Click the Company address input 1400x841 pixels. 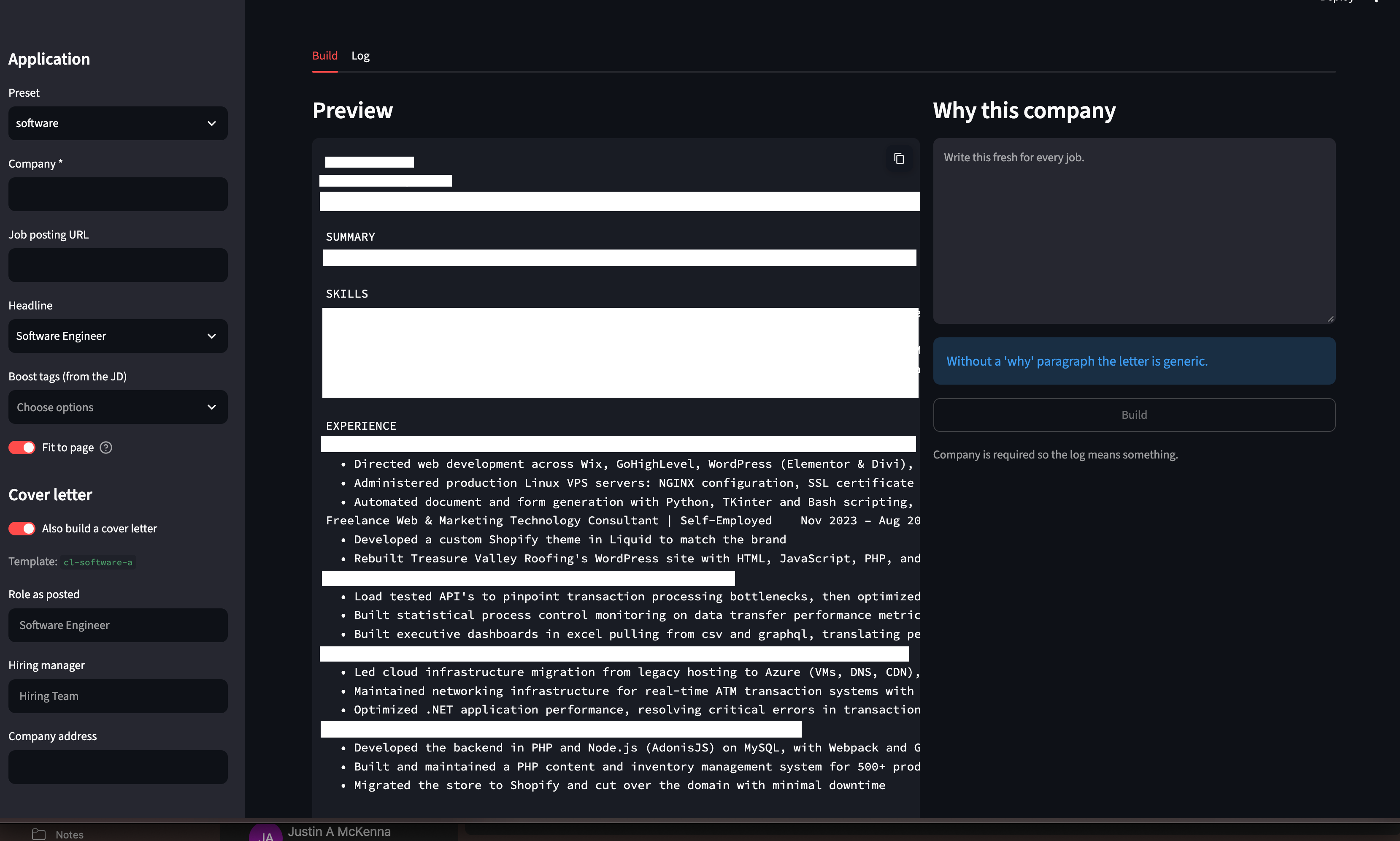click(118, 767)
